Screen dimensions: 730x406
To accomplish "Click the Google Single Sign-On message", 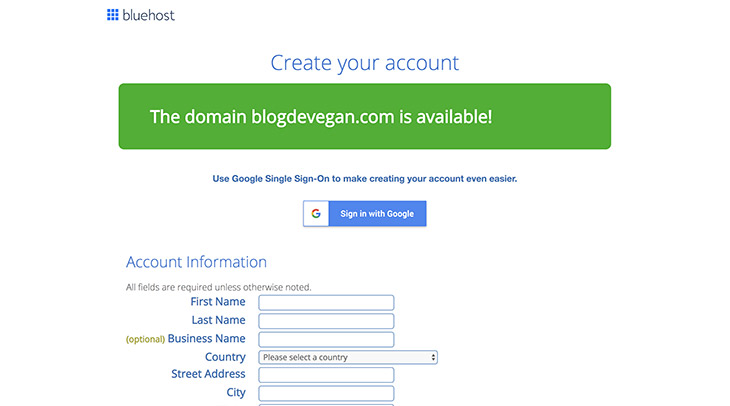I will [365, 179].
